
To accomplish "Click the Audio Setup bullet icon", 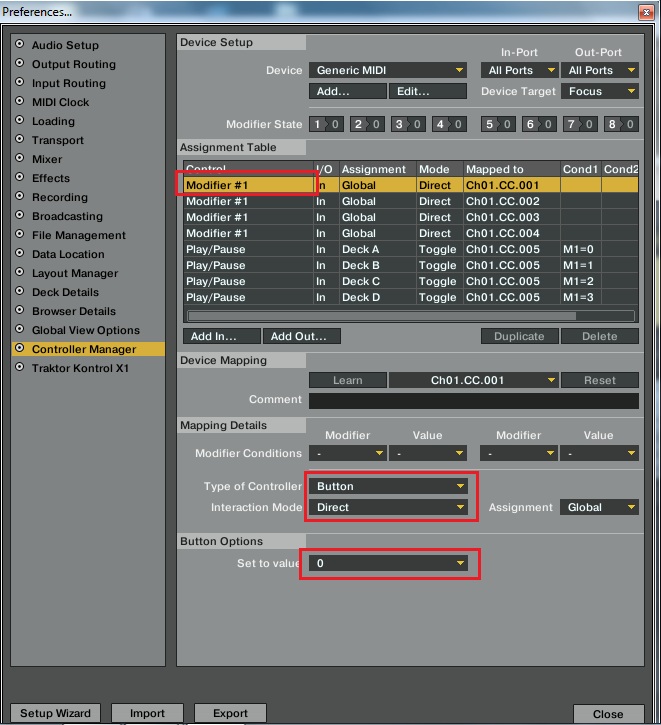I will click(19, 44).
